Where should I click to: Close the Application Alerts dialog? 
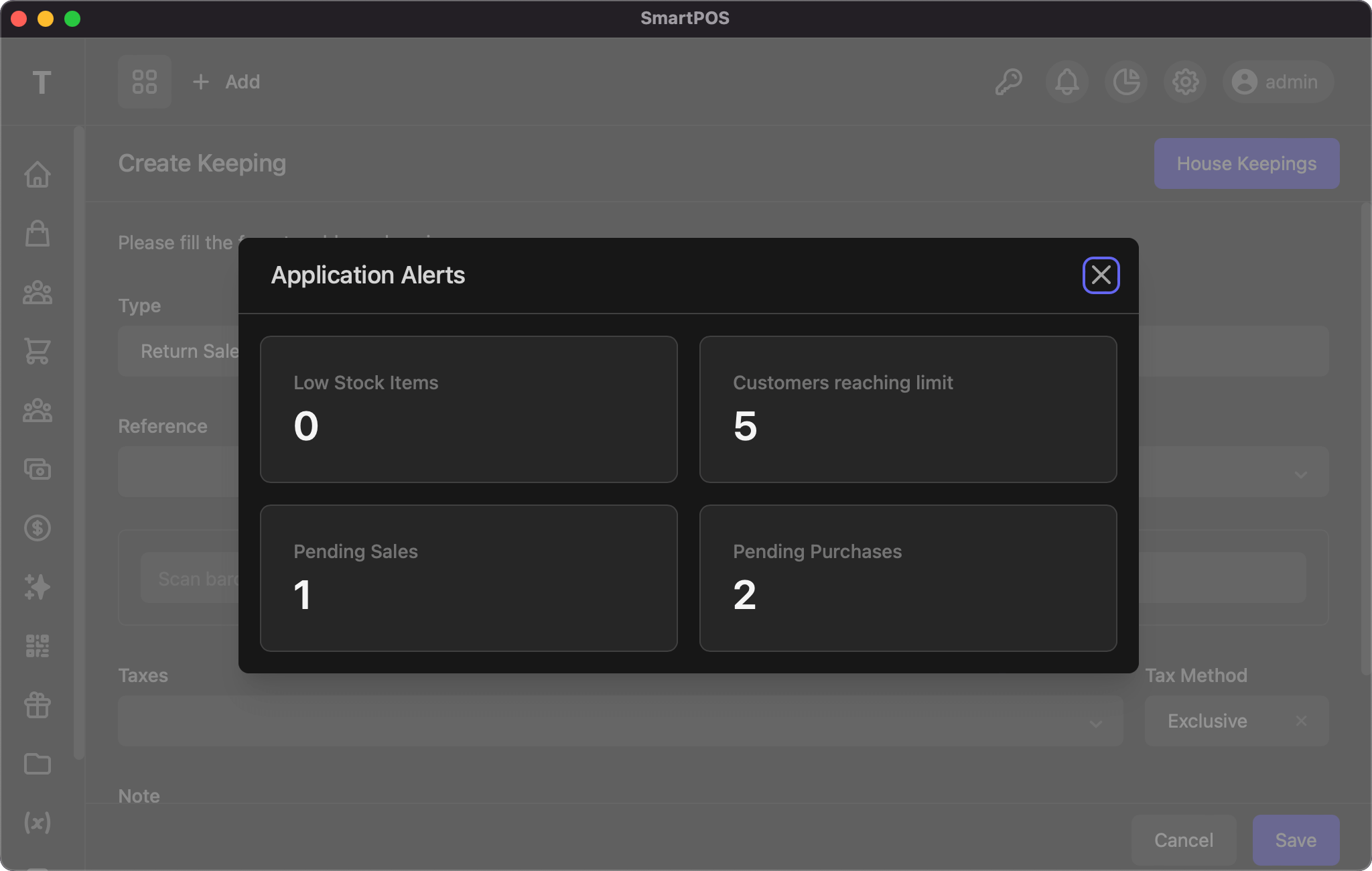[x=1100, y=275]
